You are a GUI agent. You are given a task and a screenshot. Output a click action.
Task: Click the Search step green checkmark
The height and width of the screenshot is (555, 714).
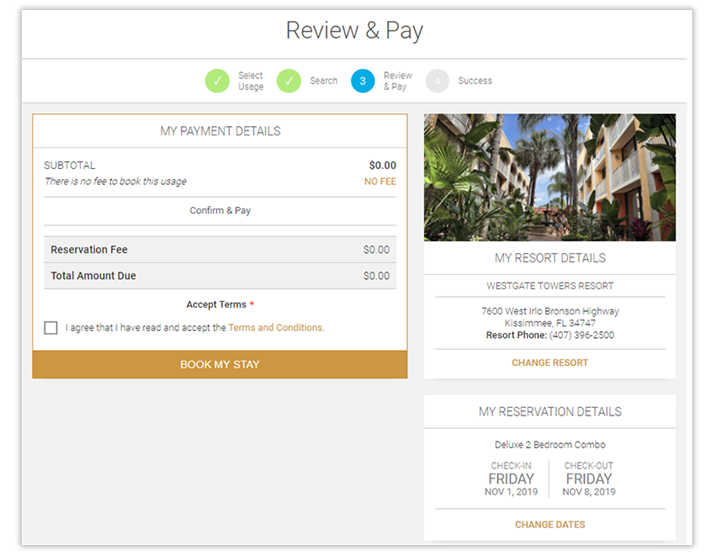pyautogui.click(x=289, y=81)
